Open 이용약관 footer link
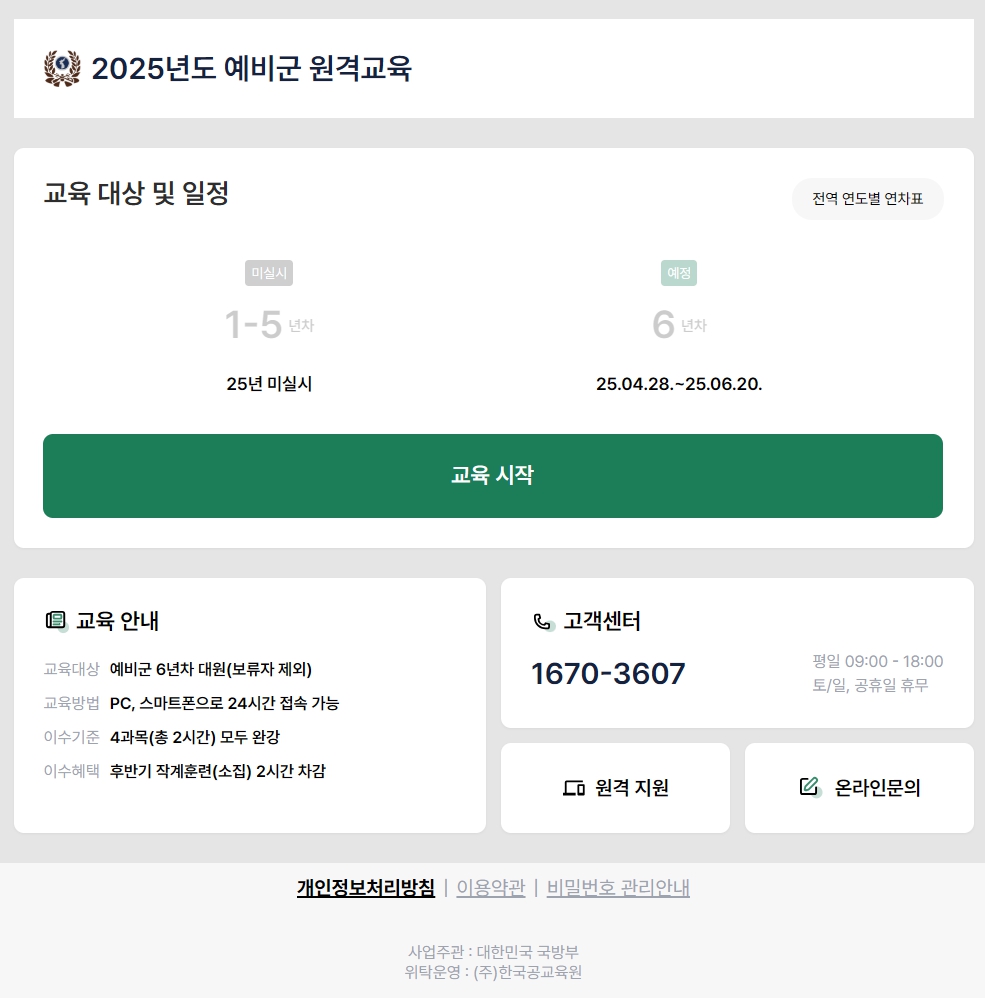The image size is (985, 998). (491, 887)
